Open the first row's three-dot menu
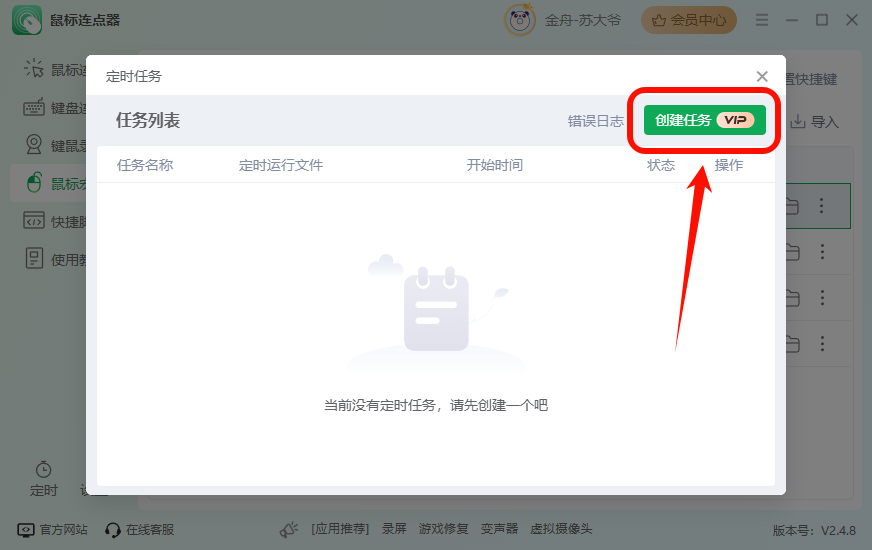Viewport: 872px width, 550px height. (x=821, y=206)
